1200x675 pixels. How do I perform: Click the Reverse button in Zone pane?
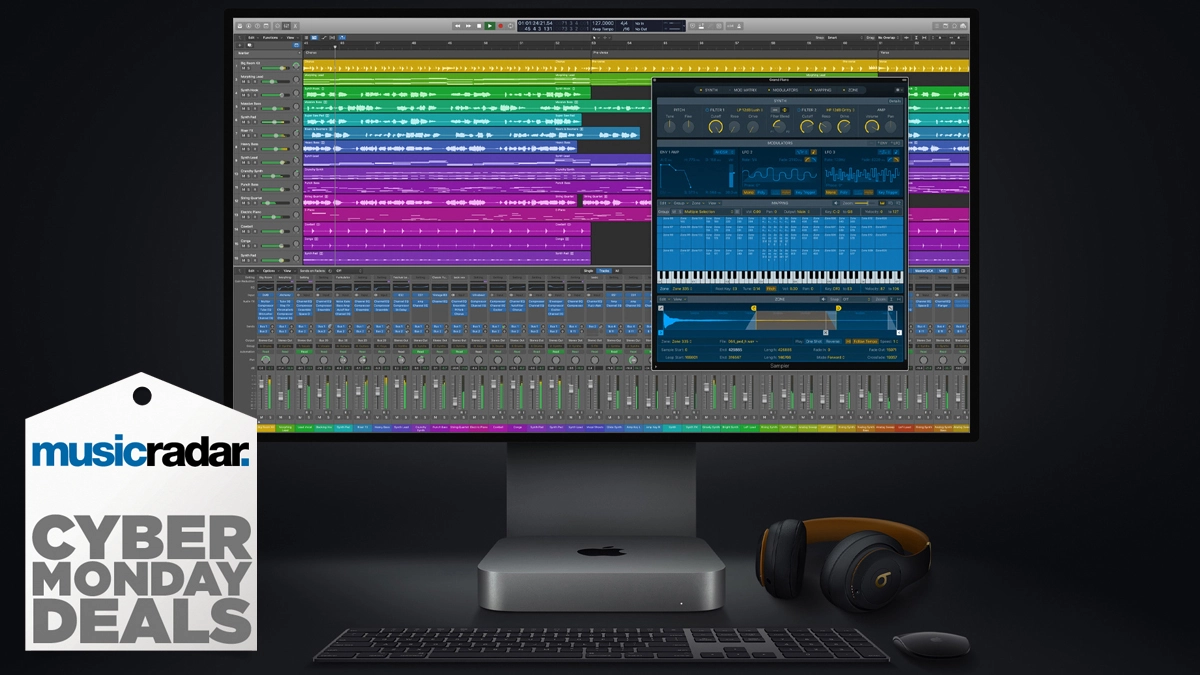pos(833,341)
